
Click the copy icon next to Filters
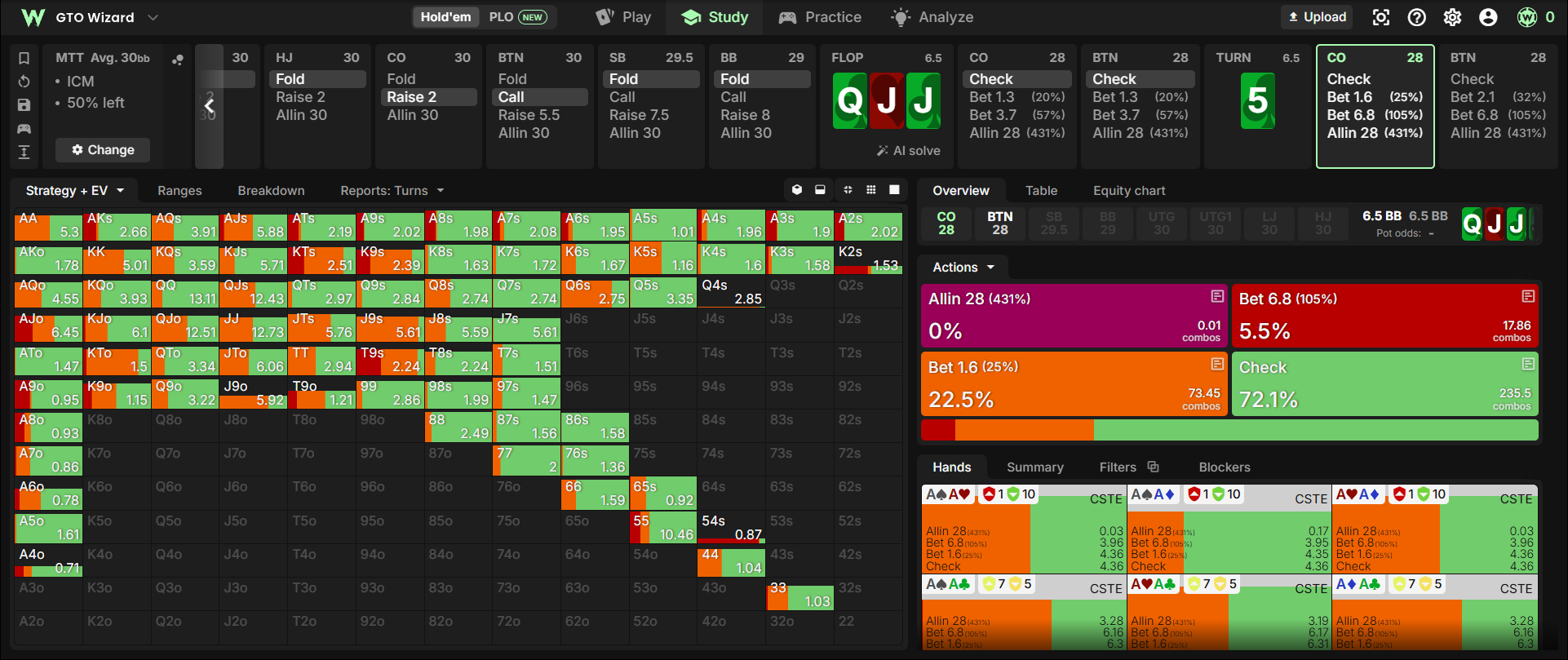point(1153,467)
